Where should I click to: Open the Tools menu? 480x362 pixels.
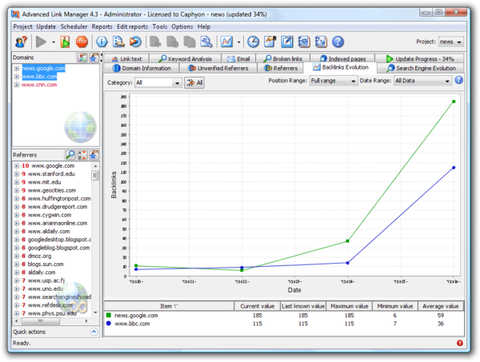160,27
